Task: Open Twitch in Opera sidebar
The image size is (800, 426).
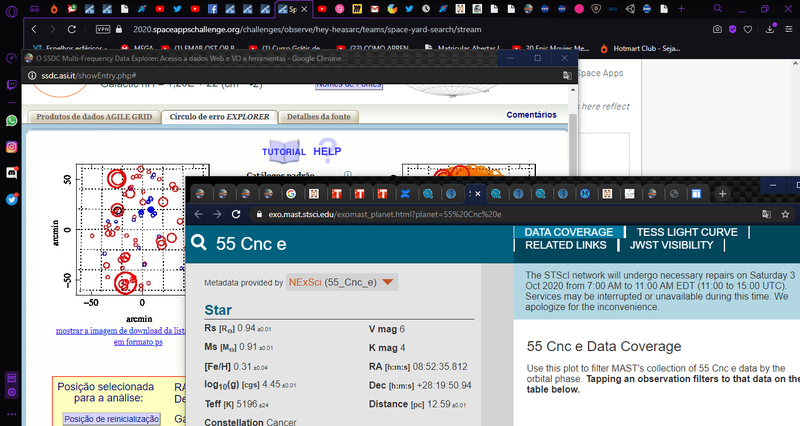Action: 11,84
